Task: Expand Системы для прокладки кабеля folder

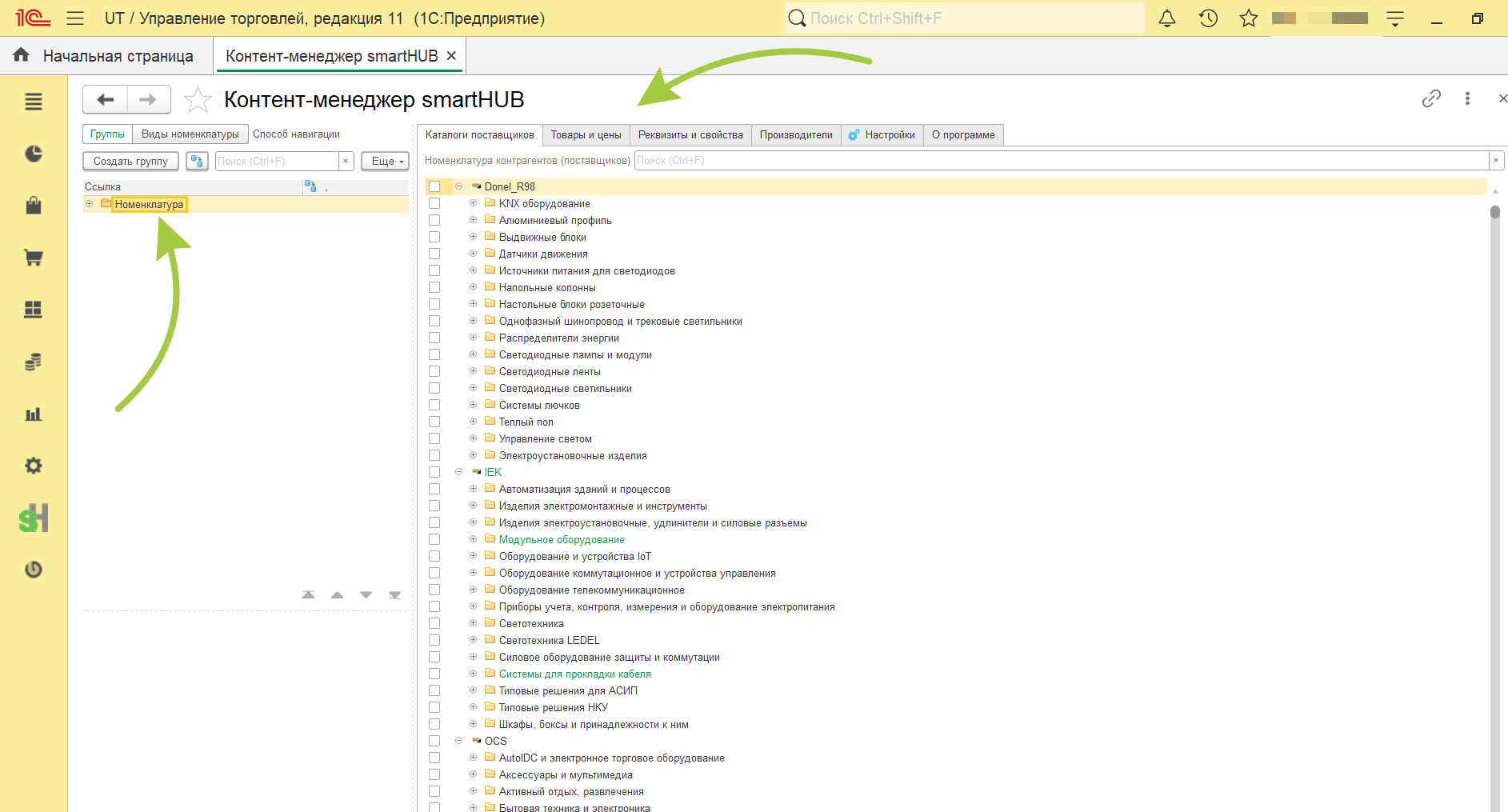Action: [x=474, y=674]
